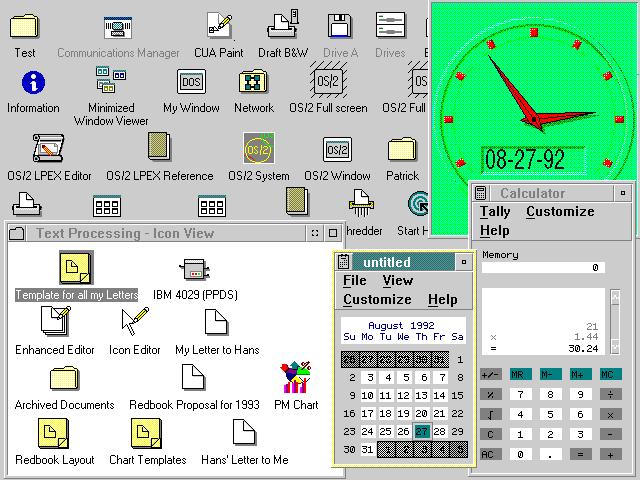Launch the OS/2 Window icon

[337, 149]
